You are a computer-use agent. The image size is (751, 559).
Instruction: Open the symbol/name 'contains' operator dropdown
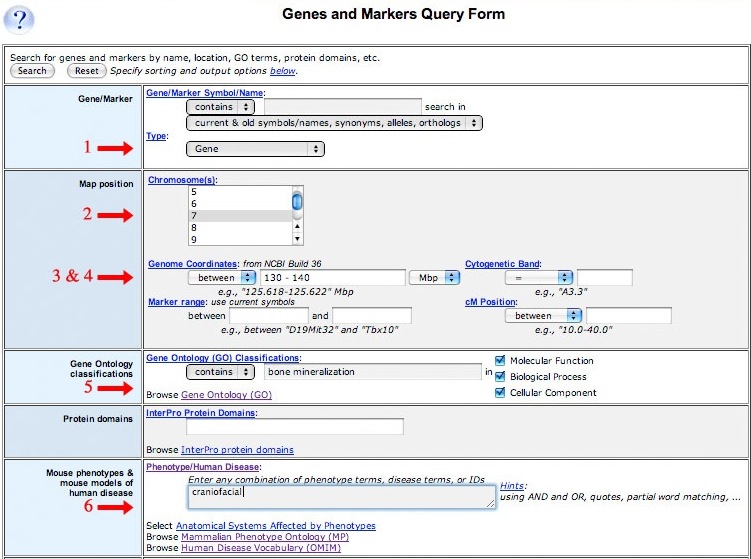[x=220, y=107]
